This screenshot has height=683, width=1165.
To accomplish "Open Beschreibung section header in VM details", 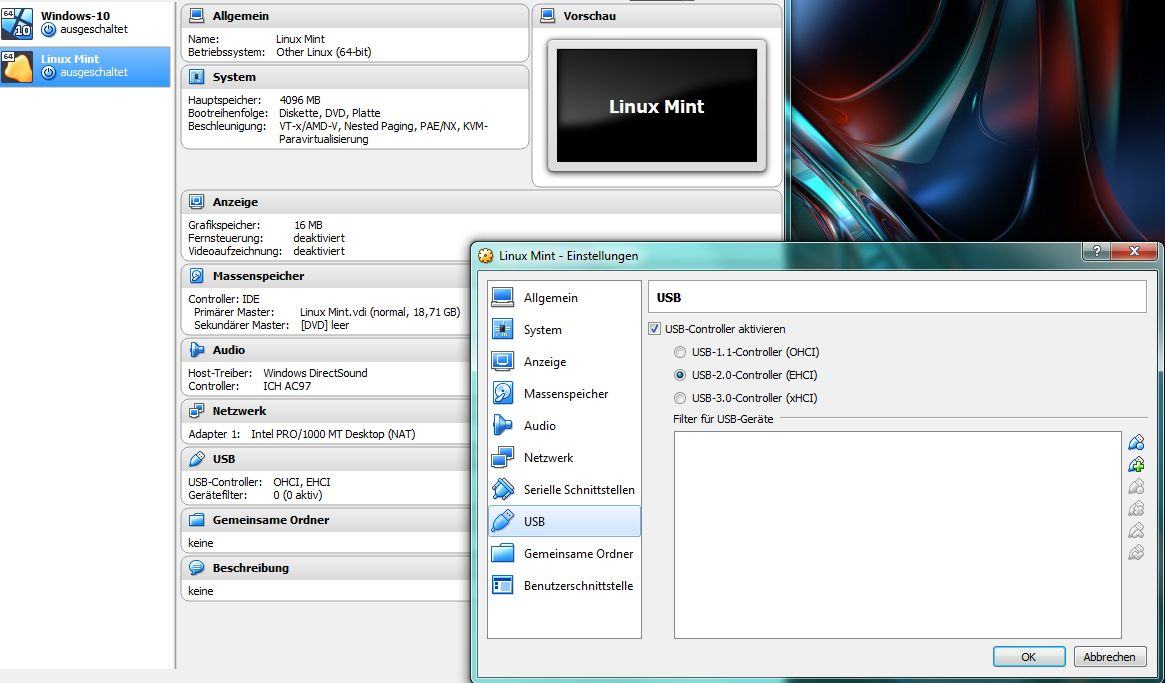I will 325,568.
